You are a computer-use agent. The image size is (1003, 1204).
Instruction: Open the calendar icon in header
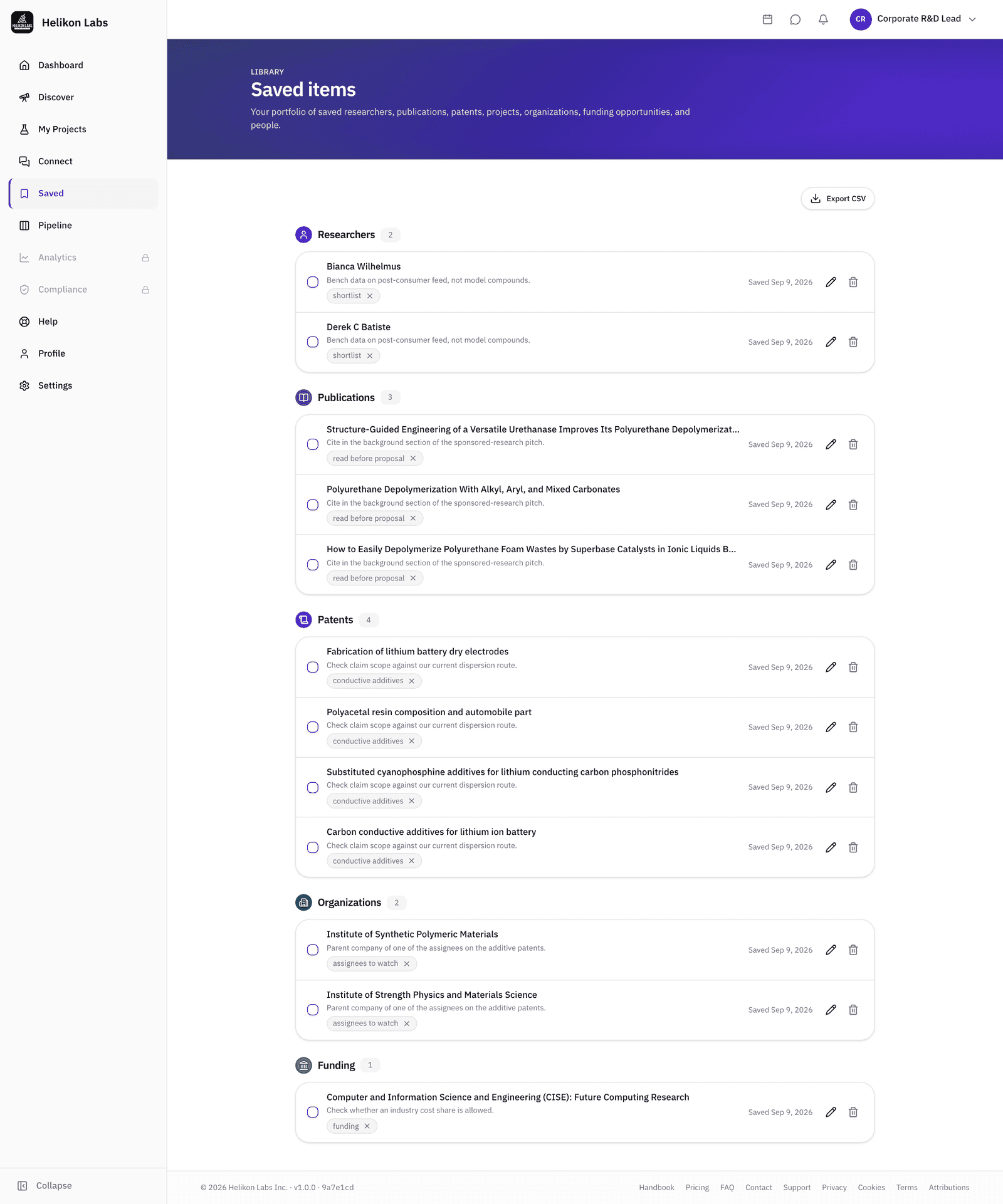[767, 19]
